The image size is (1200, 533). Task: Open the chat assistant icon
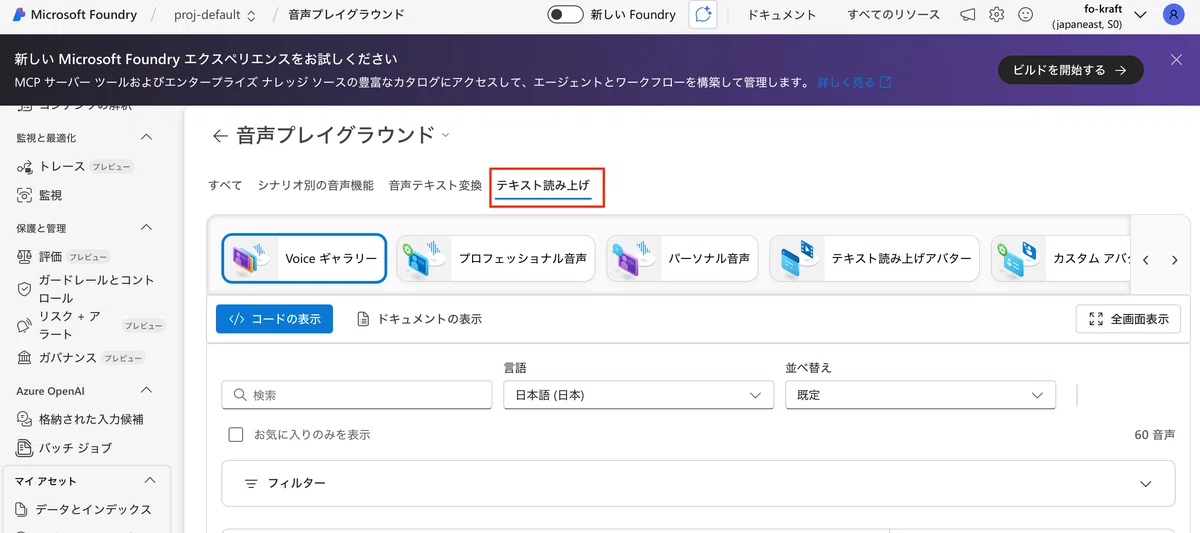(704, 14)
